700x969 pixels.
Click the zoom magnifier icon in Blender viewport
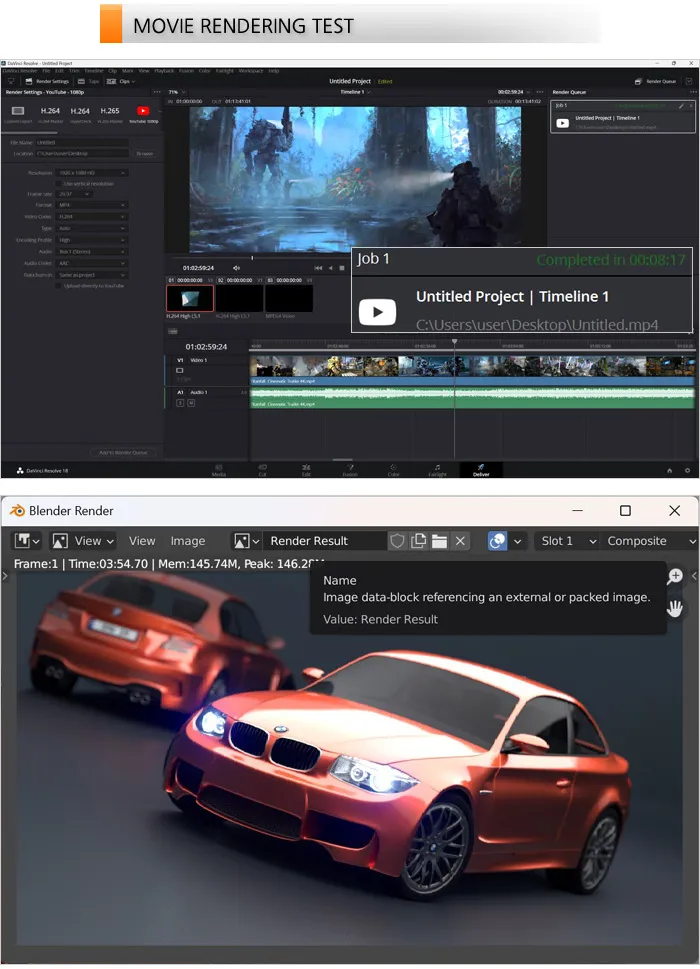[x=675, y=577]
